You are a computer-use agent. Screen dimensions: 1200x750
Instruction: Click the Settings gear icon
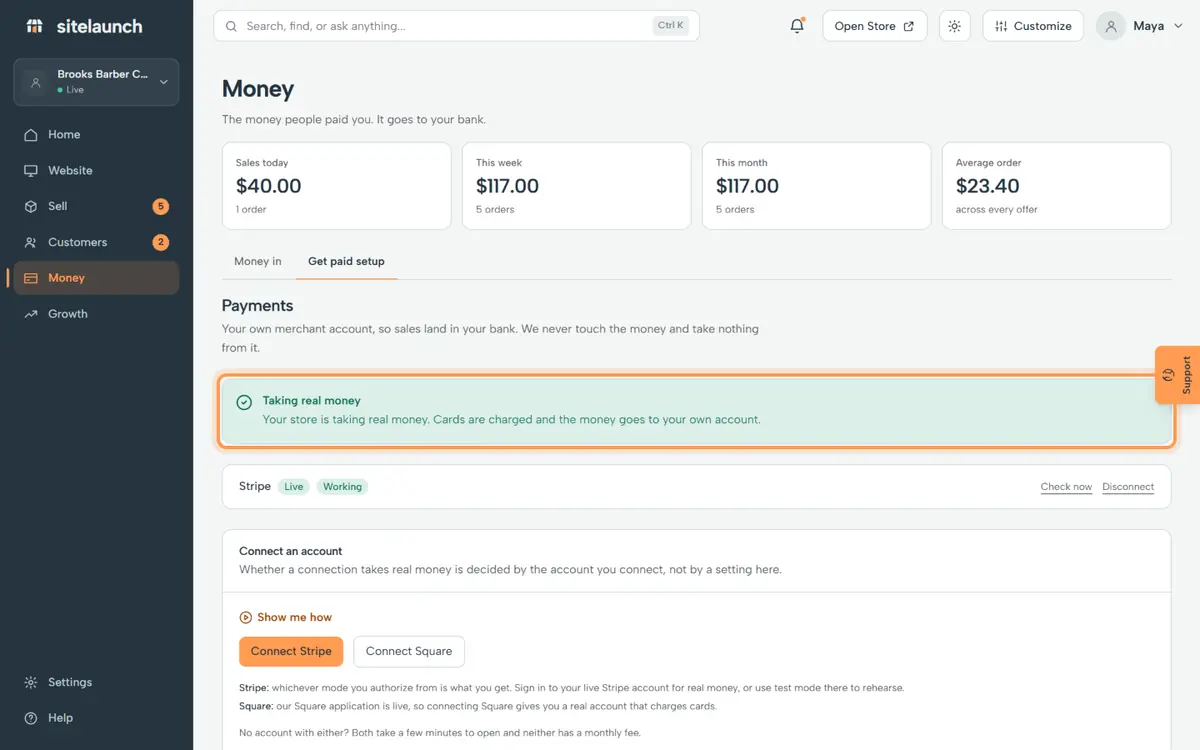point(31,682)
